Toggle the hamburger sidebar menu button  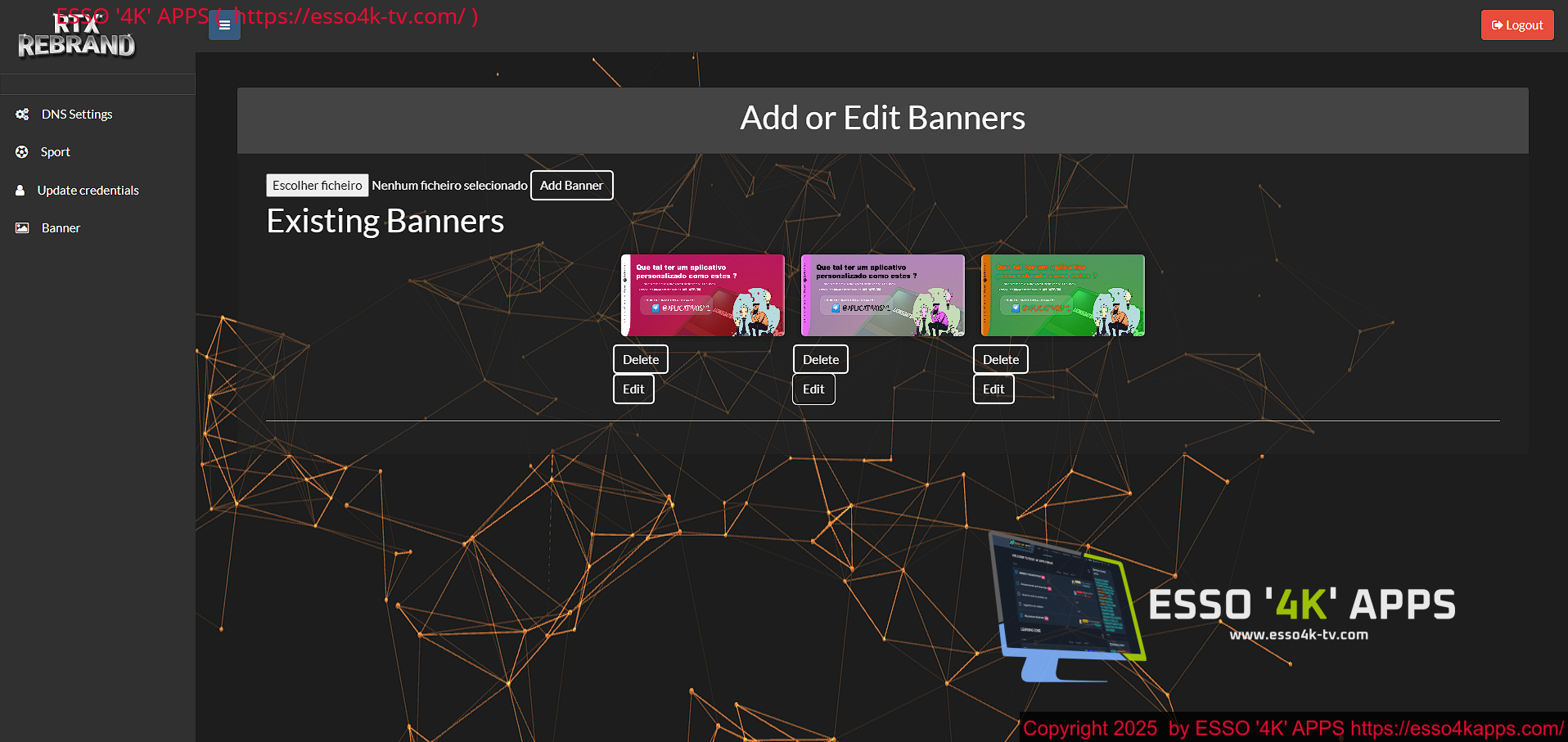224,25
